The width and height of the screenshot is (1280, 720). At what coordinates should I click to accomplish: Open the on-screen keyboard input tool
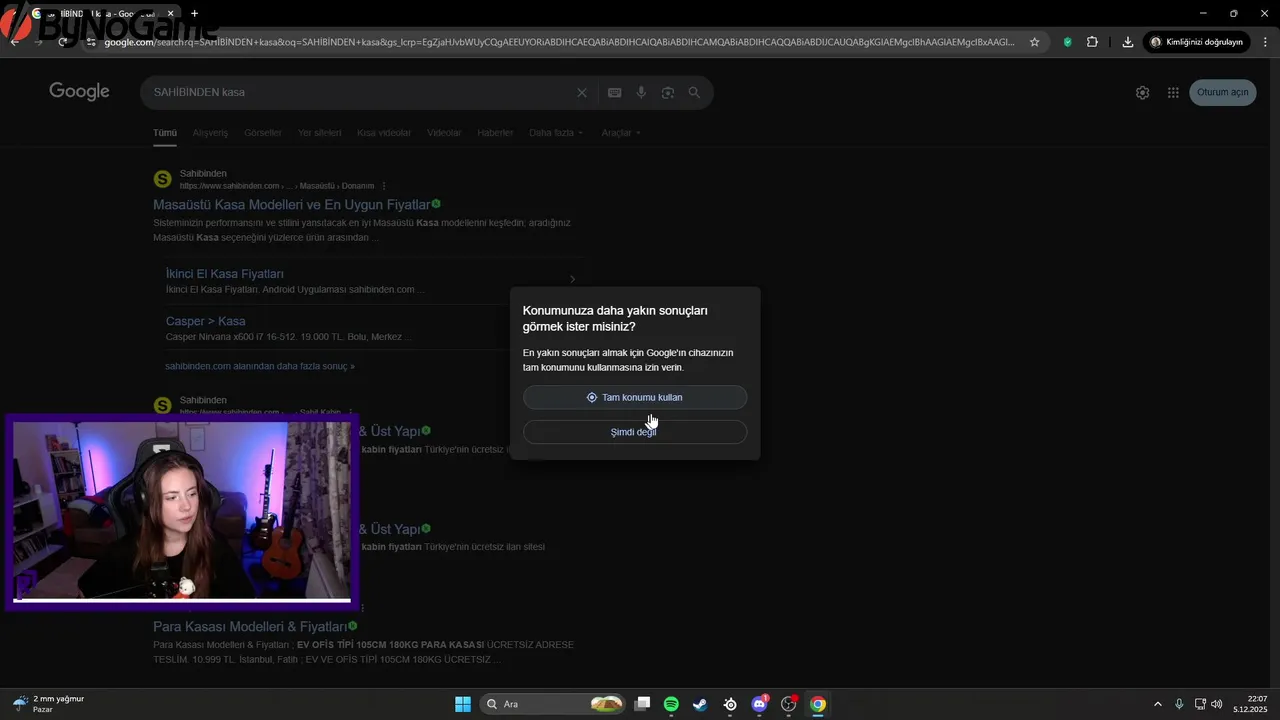click(x=615, y=93)
